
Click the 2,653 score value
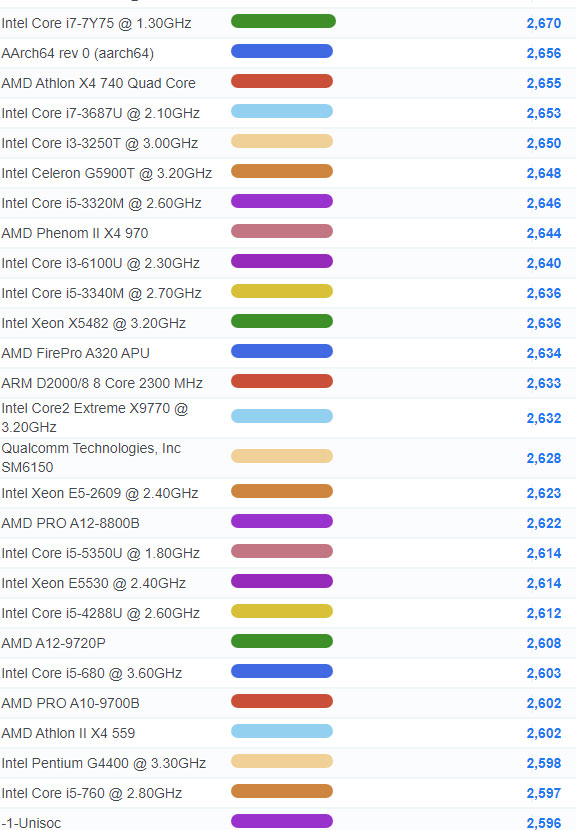(x=544, y=113)
